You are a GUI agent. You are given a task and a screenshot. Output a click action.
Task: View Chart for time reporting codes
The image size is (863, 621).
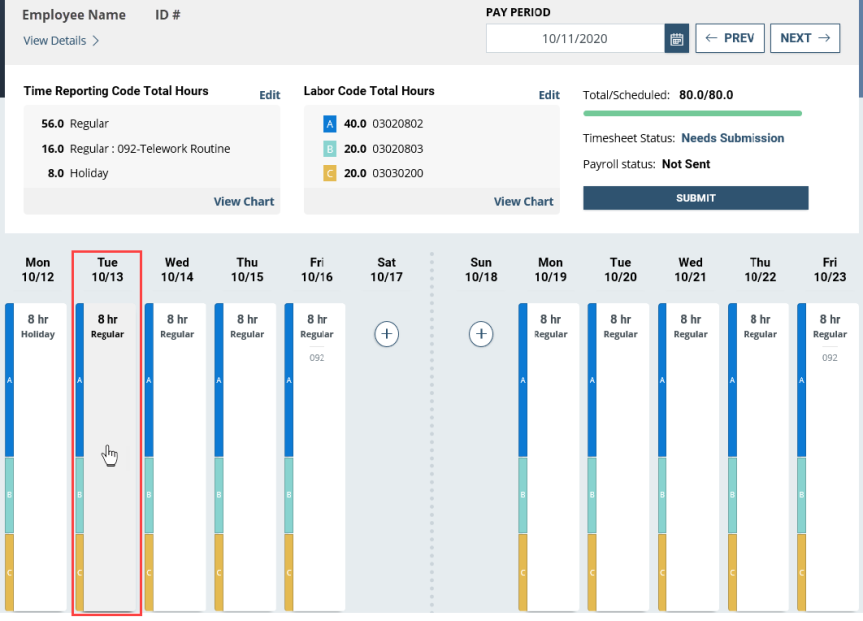(x=244, y=202)
